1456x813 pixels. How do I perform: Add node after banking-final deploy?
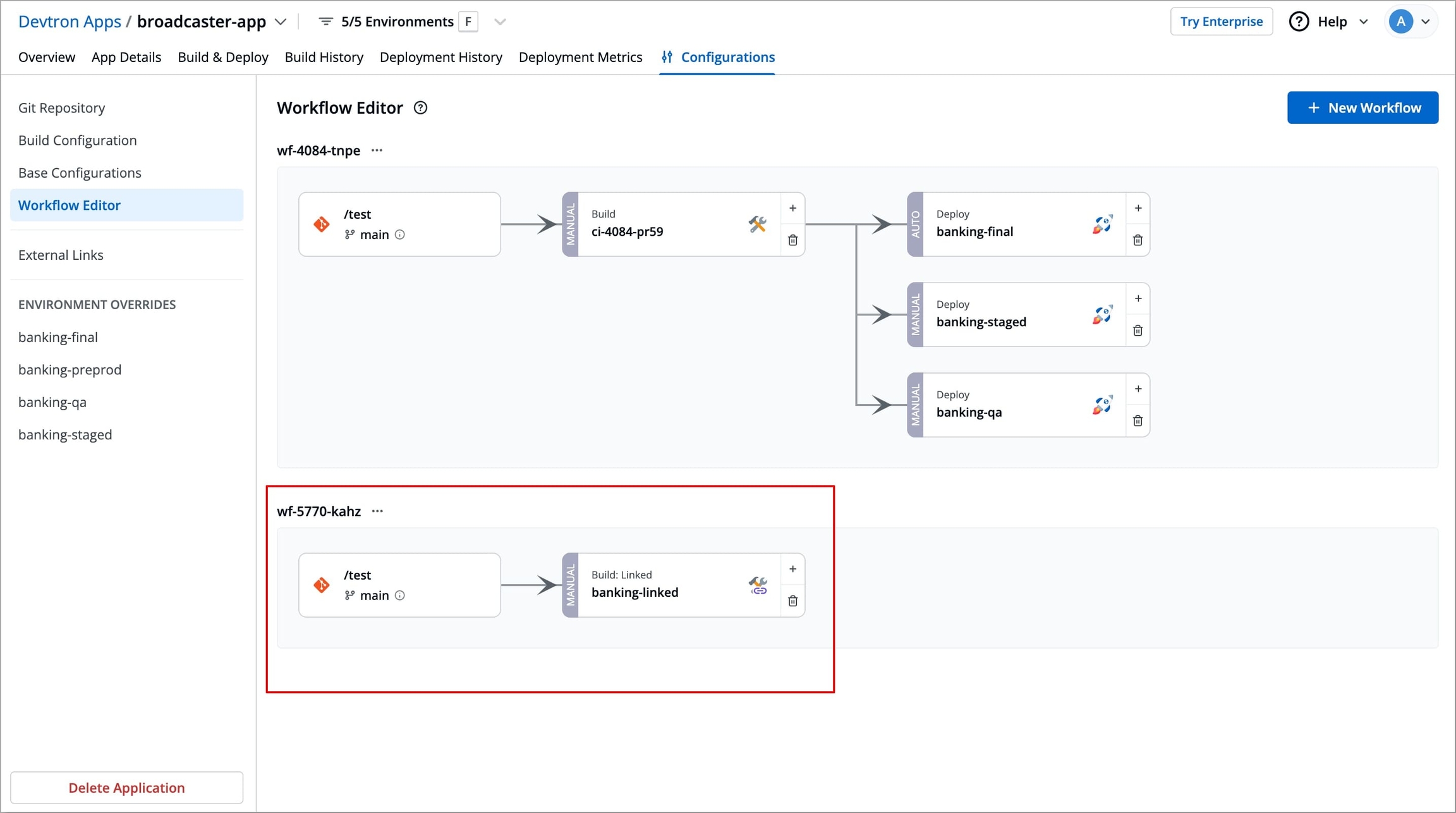pos(1137,208)
